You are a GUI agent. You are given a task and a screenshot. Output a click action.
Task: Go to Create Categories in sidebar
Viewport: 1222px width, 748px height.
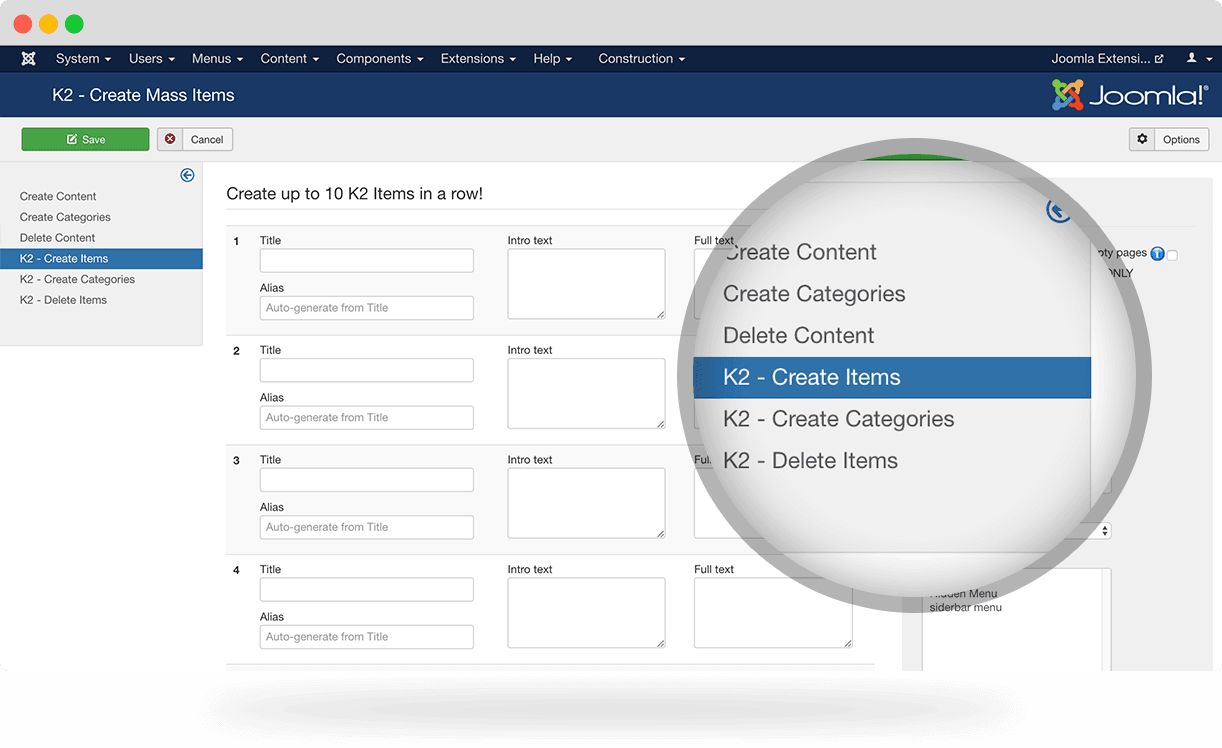click(65, 217)
